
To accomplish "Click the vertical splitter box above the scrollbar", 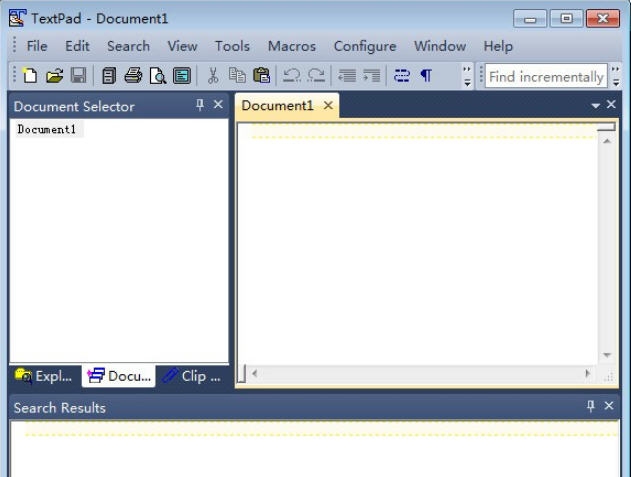I will click(606, 128).
